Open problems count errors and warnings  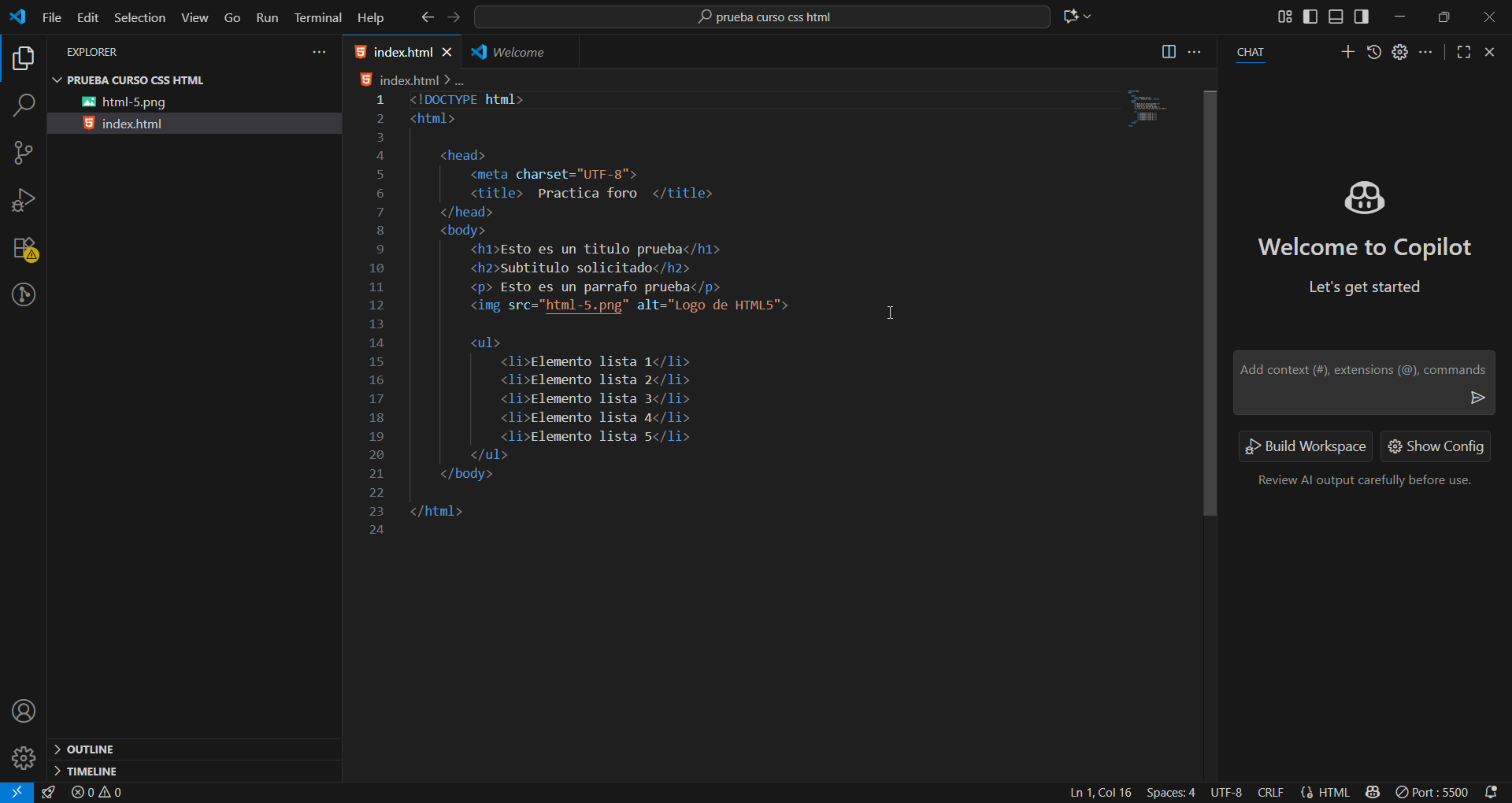point(96,792)
